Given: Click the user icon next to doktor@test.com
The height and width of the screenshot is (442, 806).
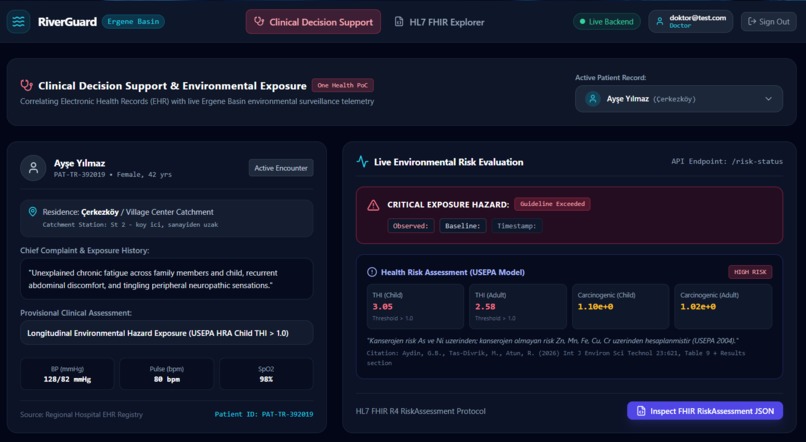Looking at the screenshot, I should click(x=660, y=22).
